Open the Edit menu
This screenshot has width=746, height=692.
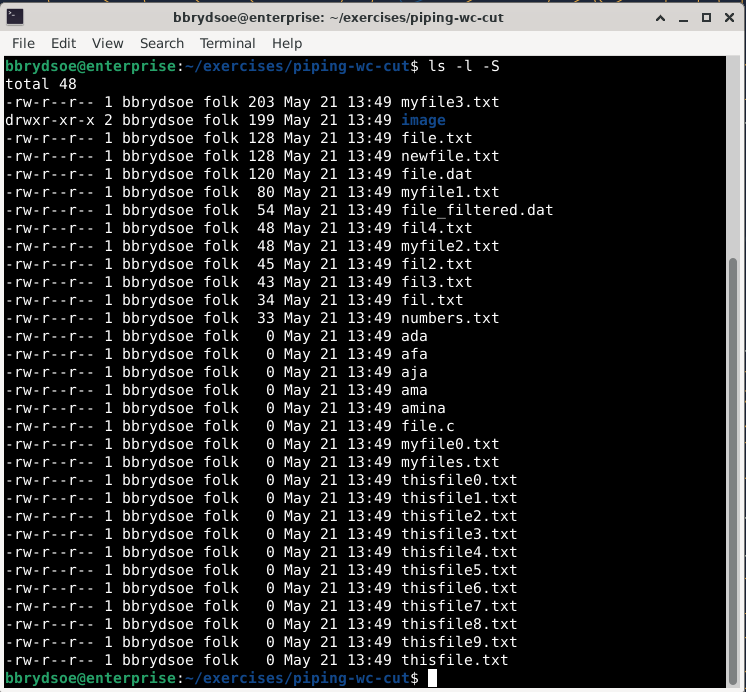(63, 43)
